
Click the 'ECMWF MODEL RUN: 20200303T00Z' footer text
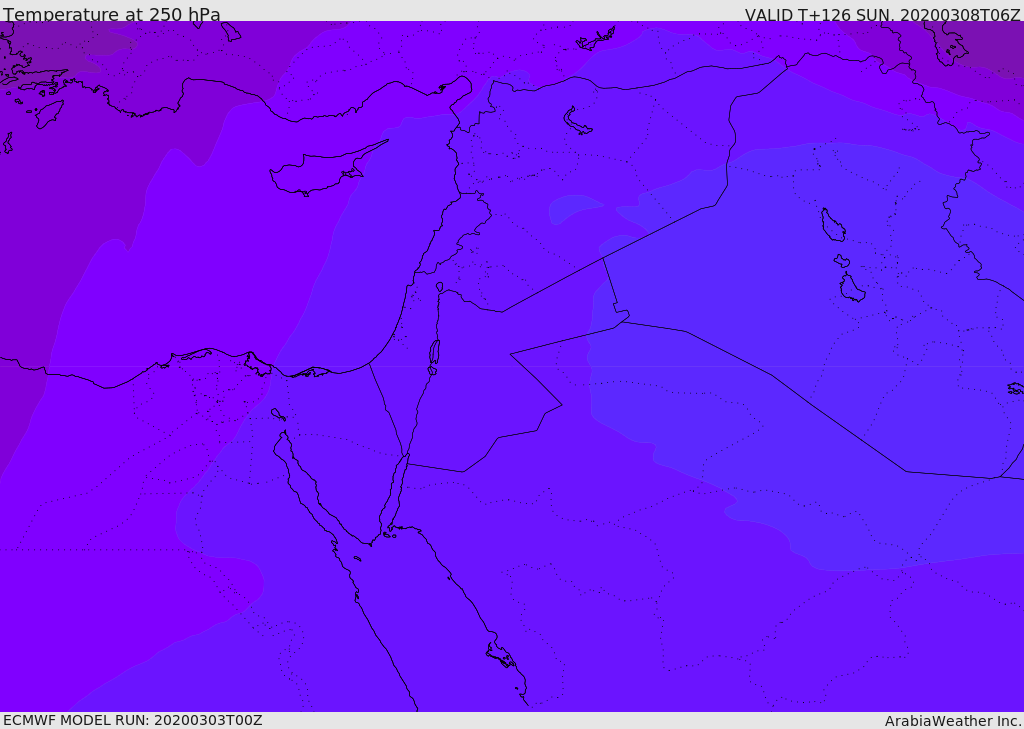click(x=133, y=721)
